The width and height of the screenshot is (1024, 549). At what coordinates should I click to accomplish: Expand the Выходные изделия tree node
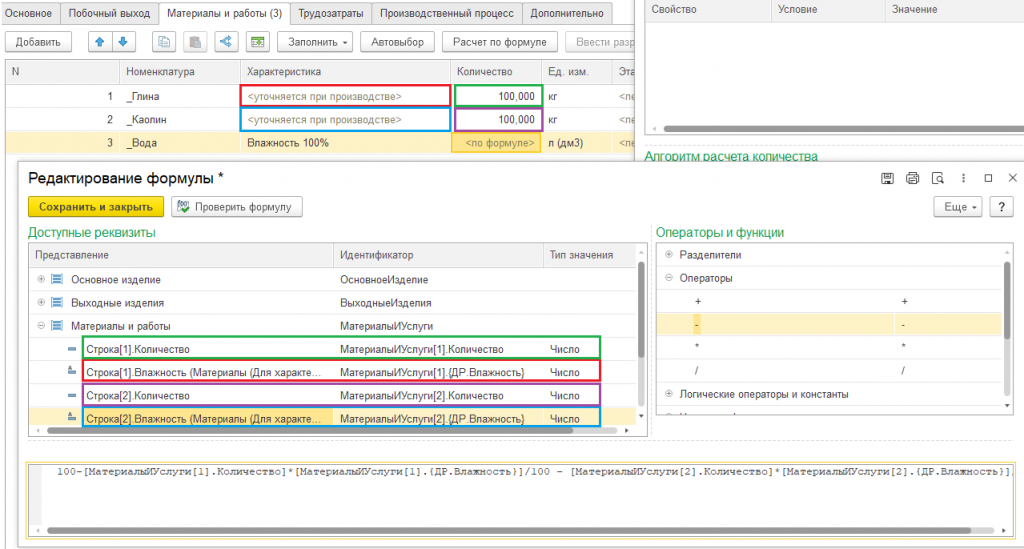tap(41, 302)
